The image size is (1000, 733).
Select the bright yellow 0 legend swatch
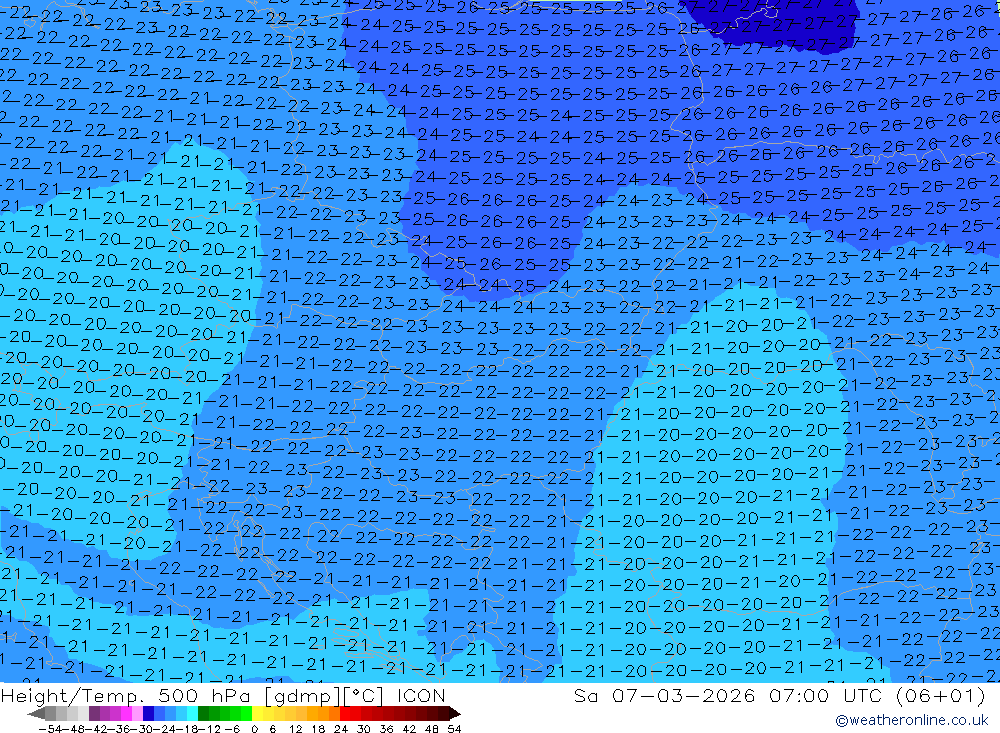(258, 713)
